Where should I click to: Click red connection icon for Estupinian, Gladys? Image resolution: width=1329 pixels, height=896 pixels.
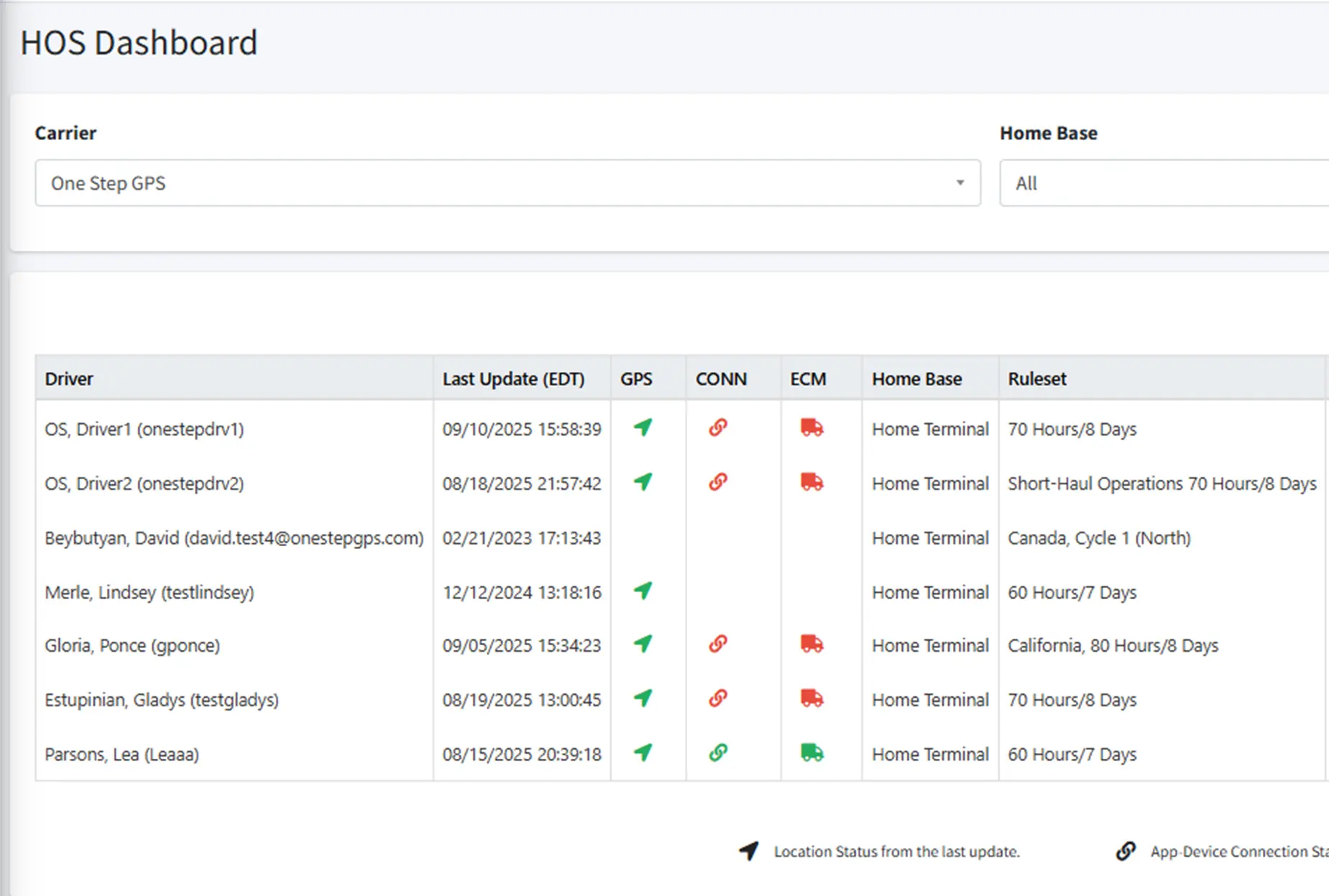(718, 698)
